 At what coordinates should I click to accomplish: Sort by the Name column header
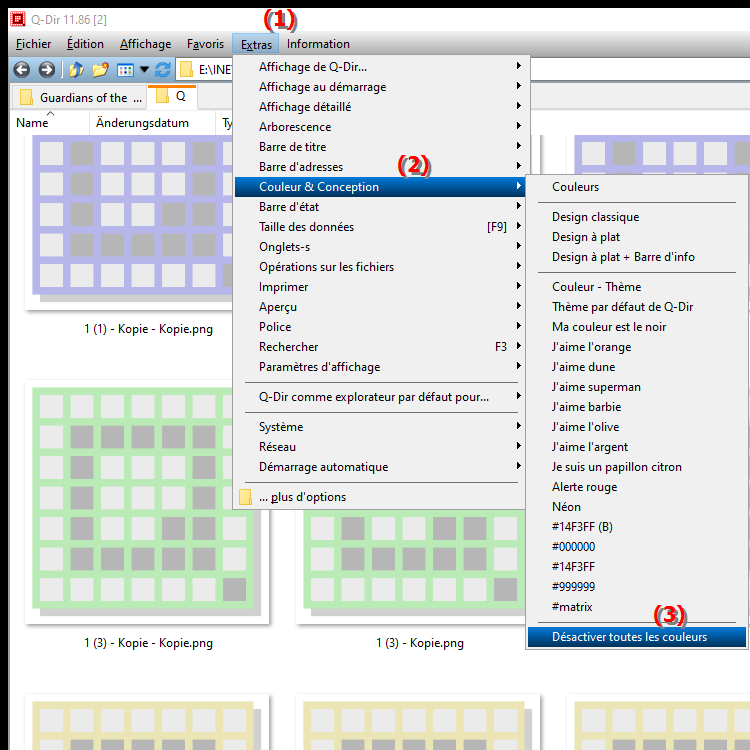coord(50,123)
